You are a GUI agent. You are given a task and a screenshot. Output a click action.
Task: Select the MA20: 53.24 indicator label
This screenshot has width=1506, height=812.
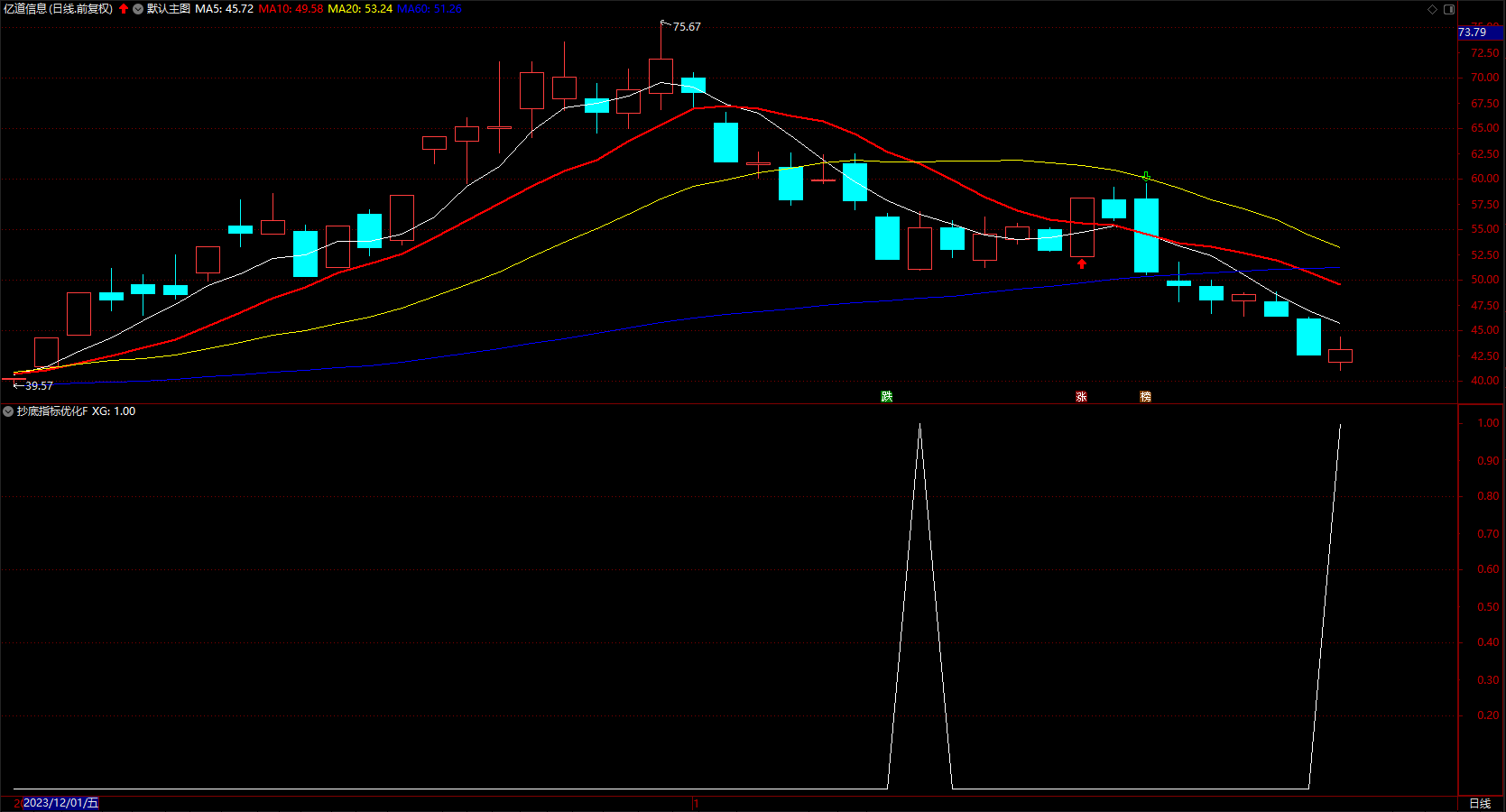pyautogui.click(x=360, y=9)
